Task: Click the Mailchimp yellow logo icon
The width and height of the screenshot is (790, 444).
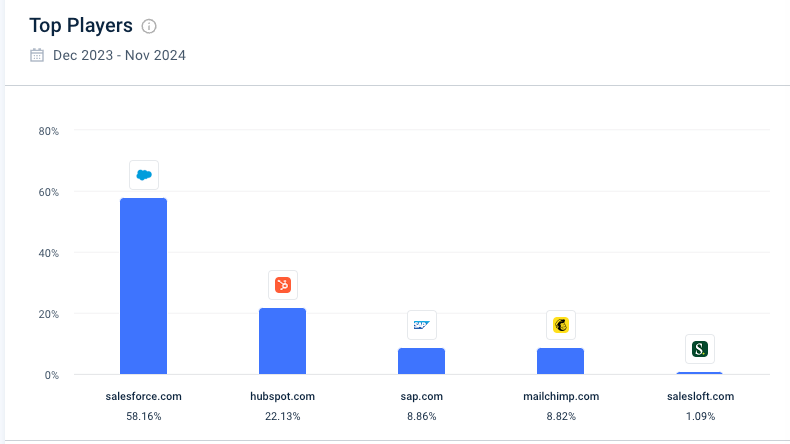Action: [561, 325]
